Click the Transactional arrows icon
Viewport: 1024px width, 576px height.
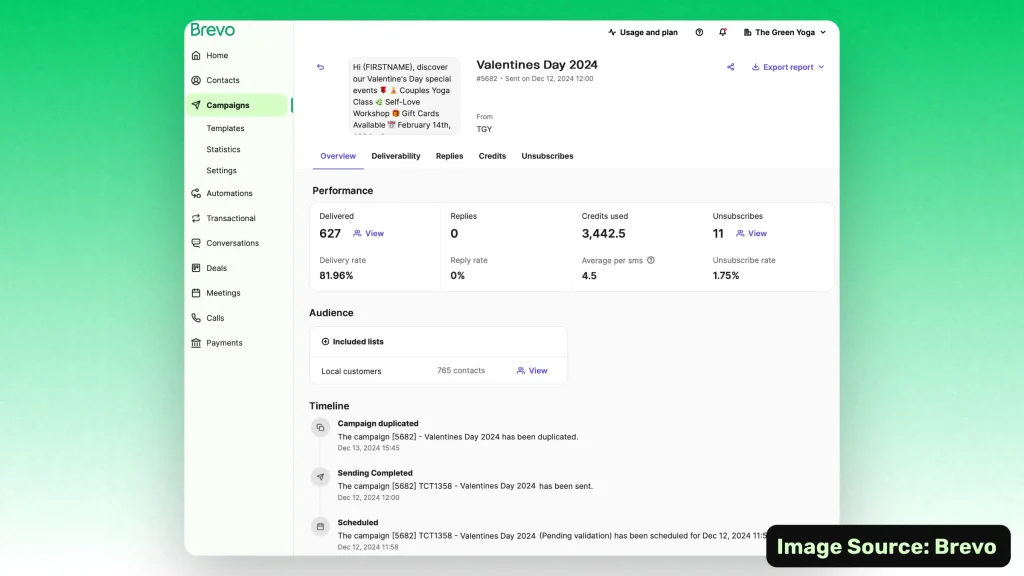[196, 218]
